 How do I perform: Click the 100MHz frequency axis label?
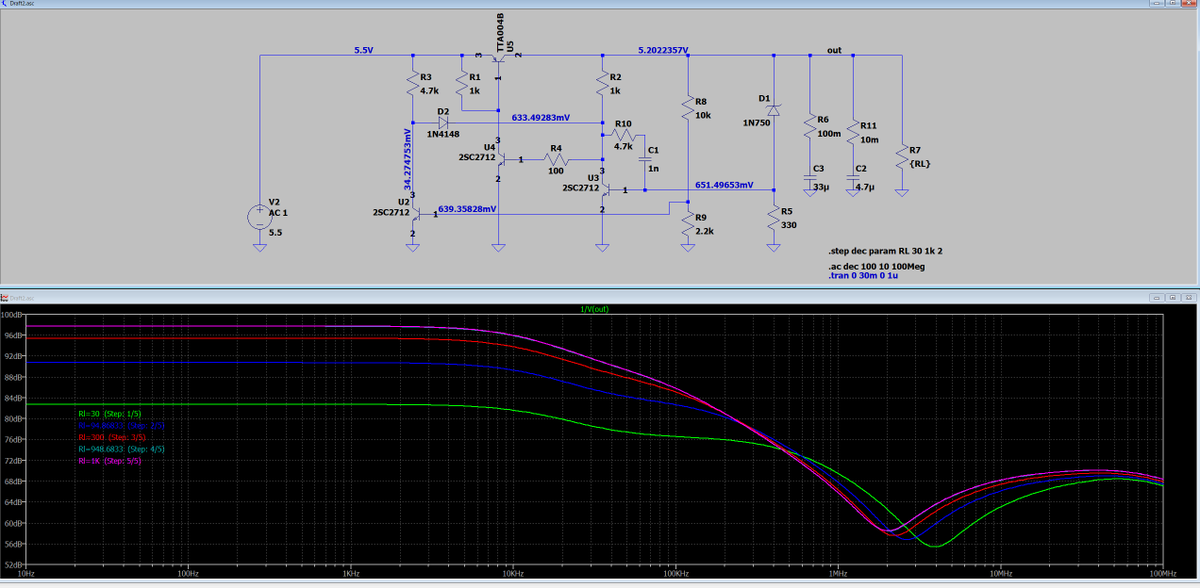(x=1161, y=574)
